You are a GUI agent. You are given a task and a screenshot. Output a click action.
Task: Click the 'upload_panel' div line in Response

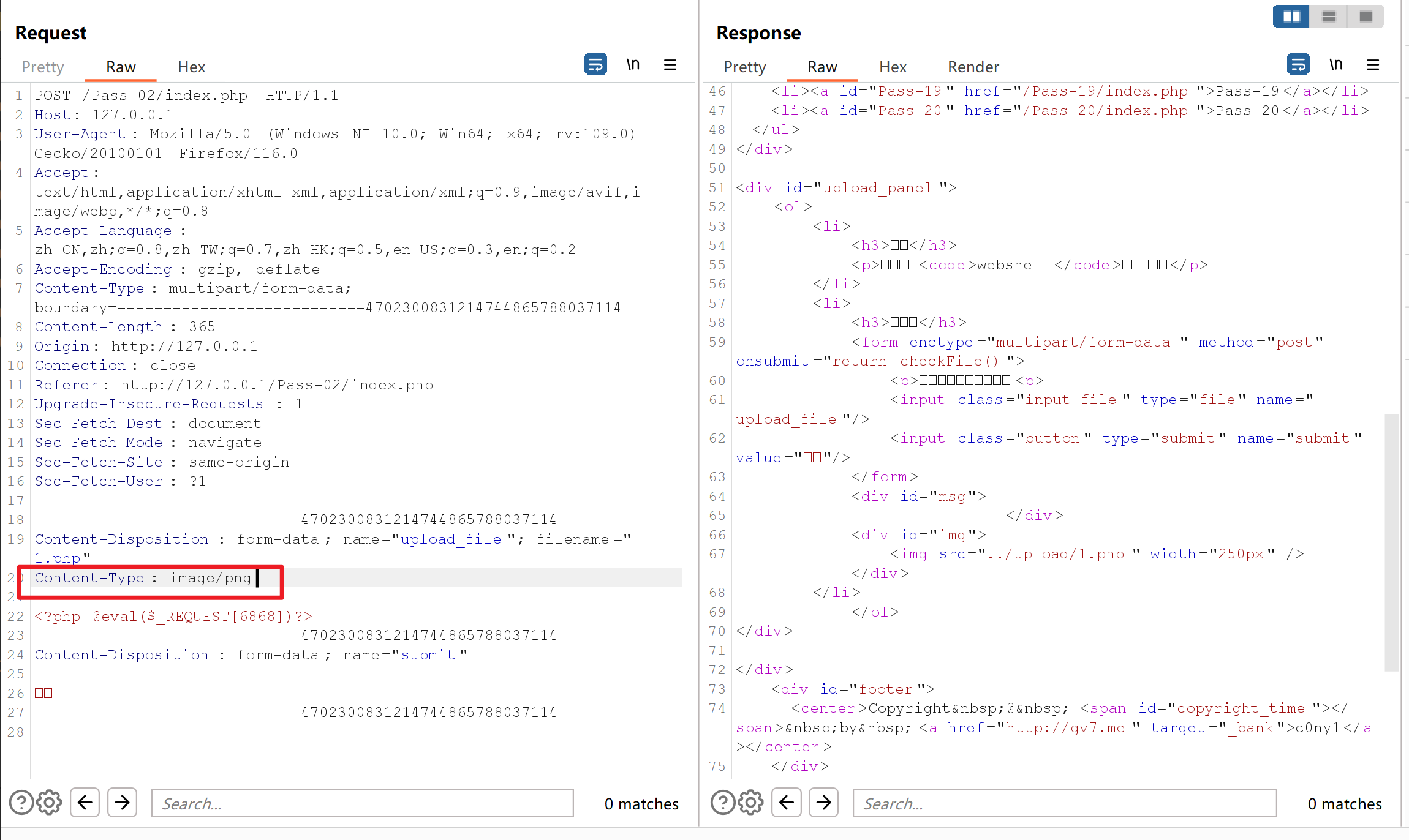click(x=846, y=188)
